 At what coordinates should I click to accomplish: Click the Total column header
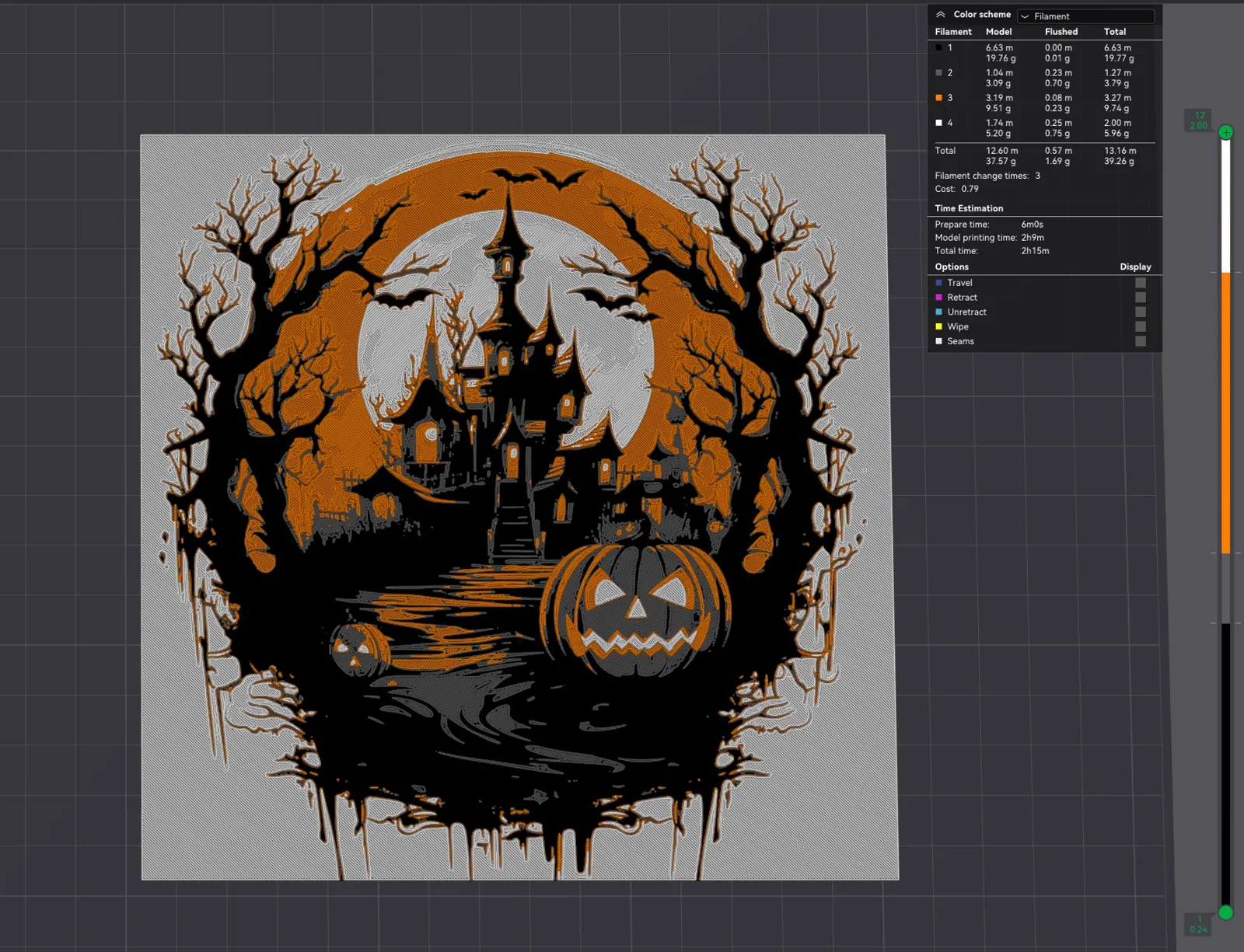[x=1115, y=32]
